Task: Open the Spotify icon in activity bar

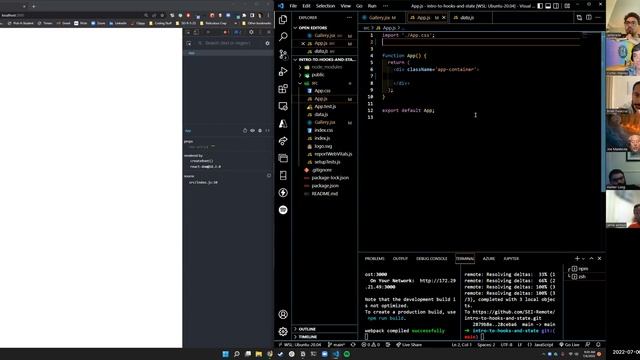Action: [283, 210]
